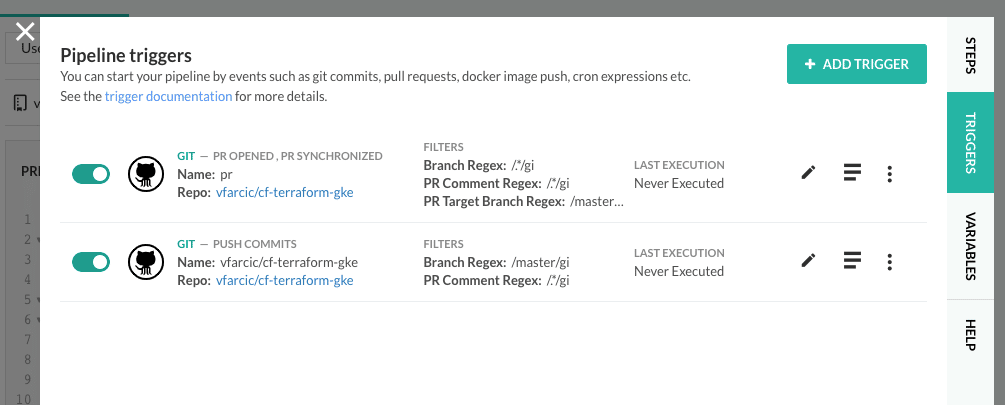This screenshot has height=405, width=1005.
Task: Close the pipeline triggers panel
Action: click(25, 31)
